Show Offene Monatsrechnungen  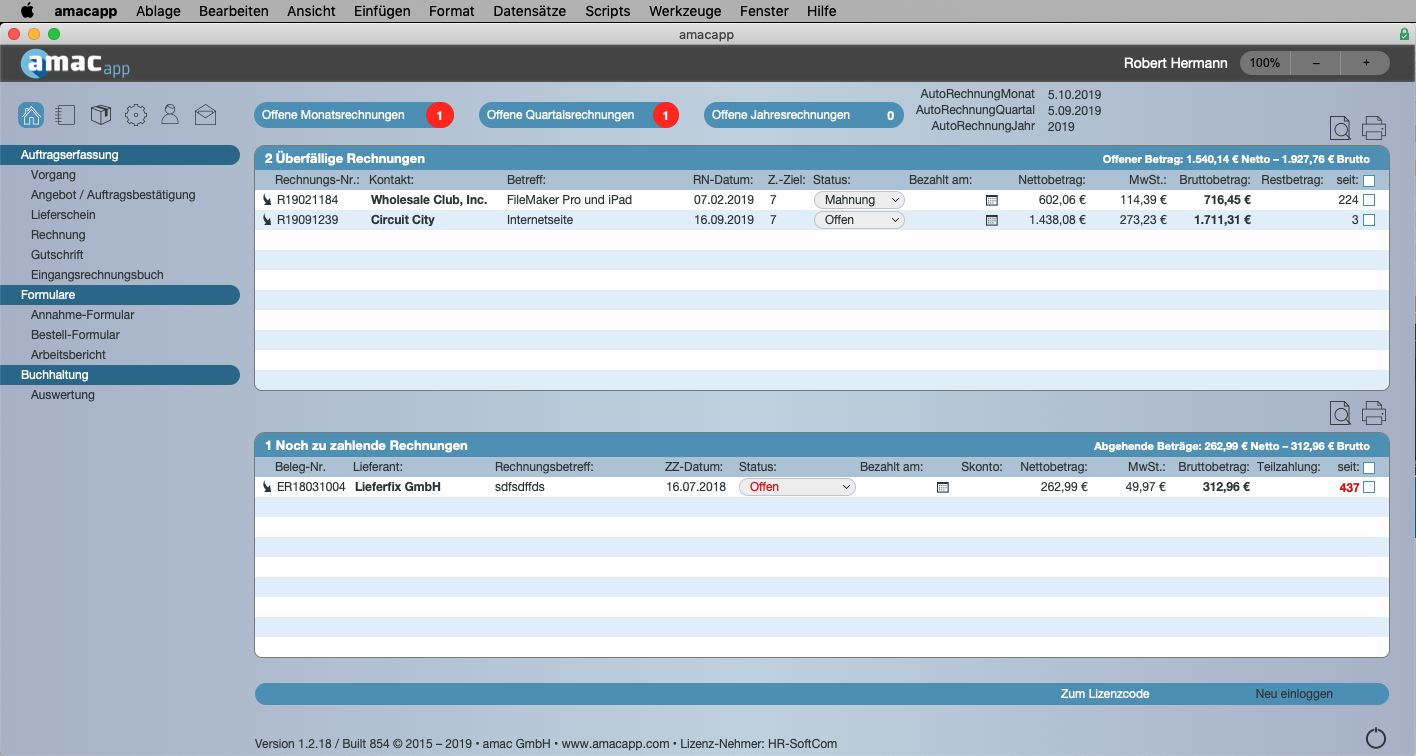(354, 115)
